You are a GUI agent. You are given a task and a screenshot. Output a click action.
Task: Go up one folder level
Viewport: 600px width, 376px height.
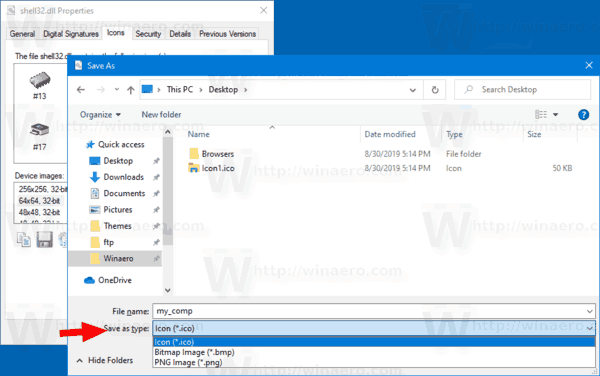131,90
